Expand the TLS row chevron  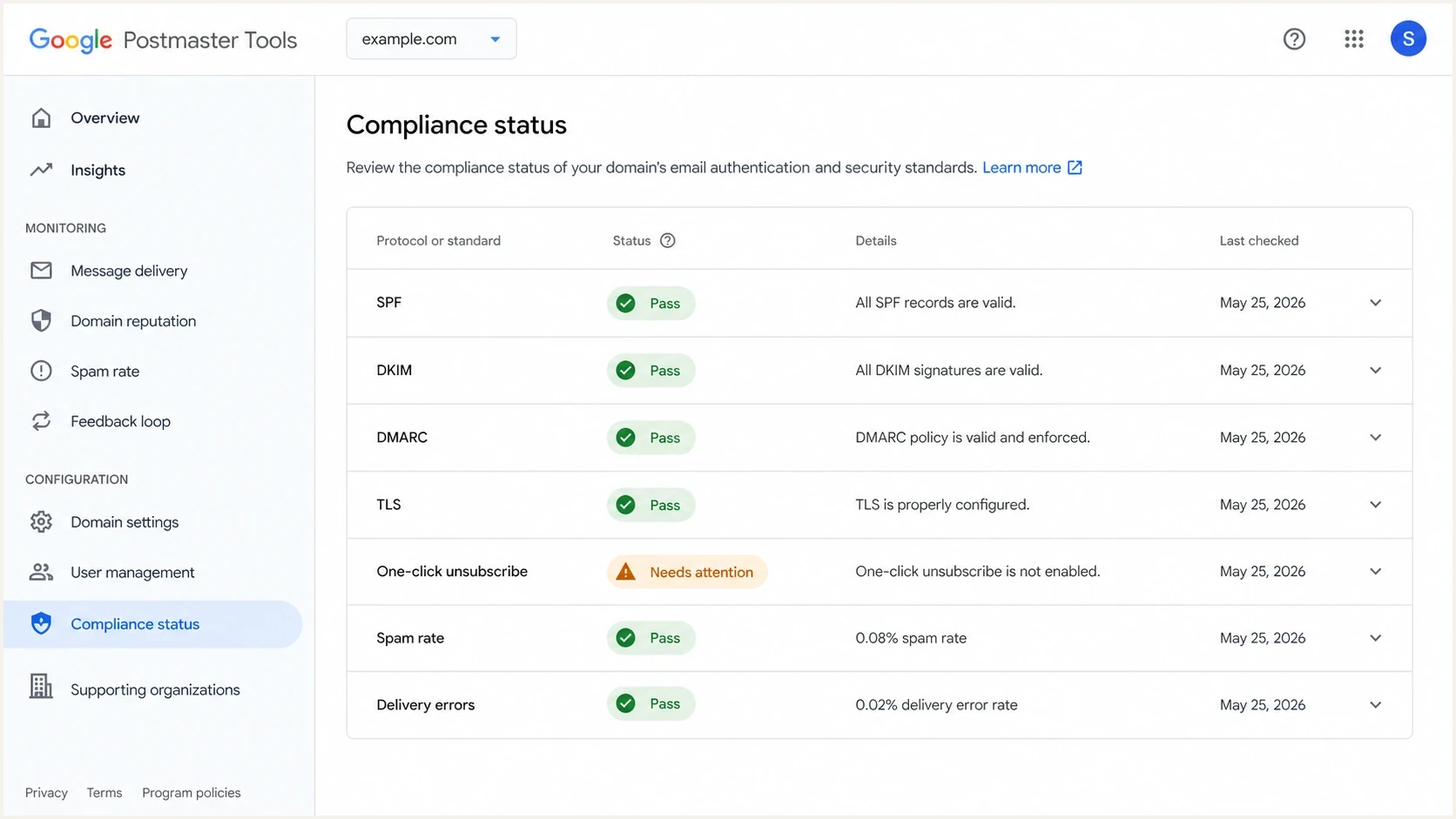pyautogui.click(x=1375, y=505)
